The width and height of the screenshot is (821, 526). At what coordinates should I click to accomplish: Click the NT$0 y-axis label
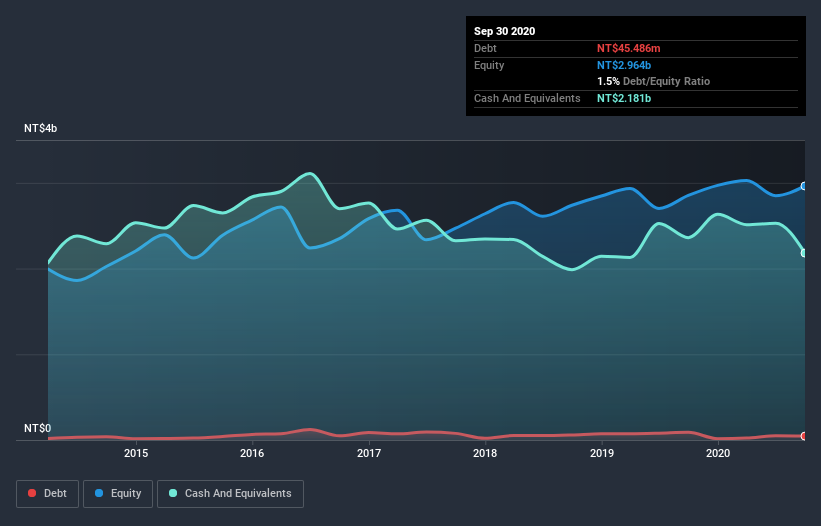tap(38, 428)
